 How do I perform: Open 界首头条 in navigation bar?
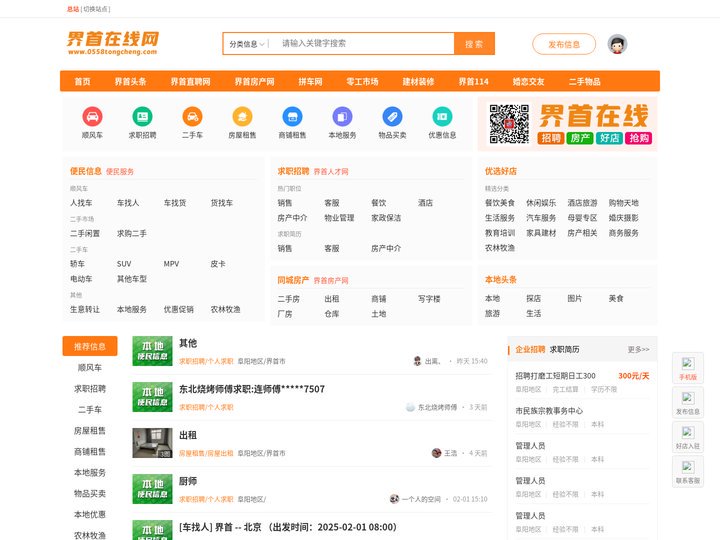pos(130,82)
